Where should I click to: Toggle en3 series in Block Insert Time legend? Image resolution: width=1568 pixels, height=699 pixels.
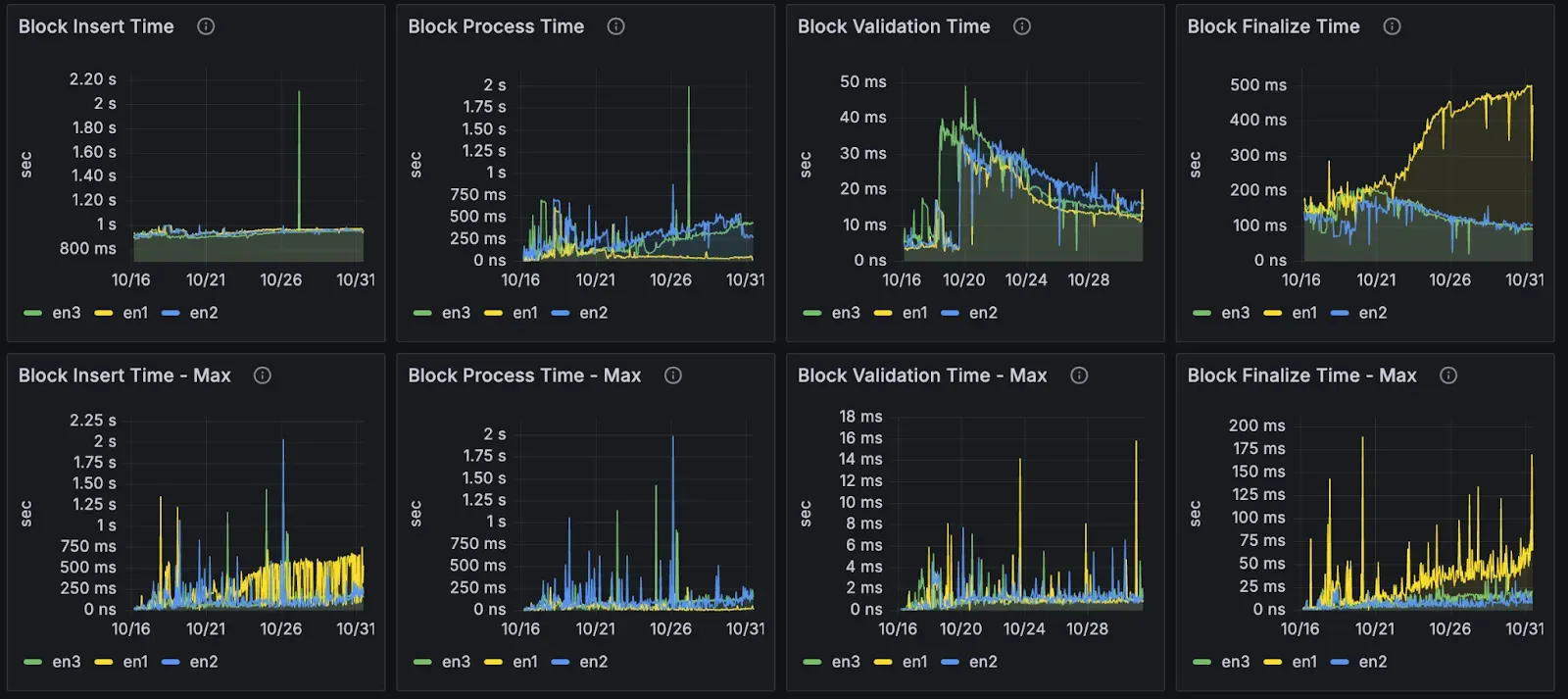click(66, 313)
